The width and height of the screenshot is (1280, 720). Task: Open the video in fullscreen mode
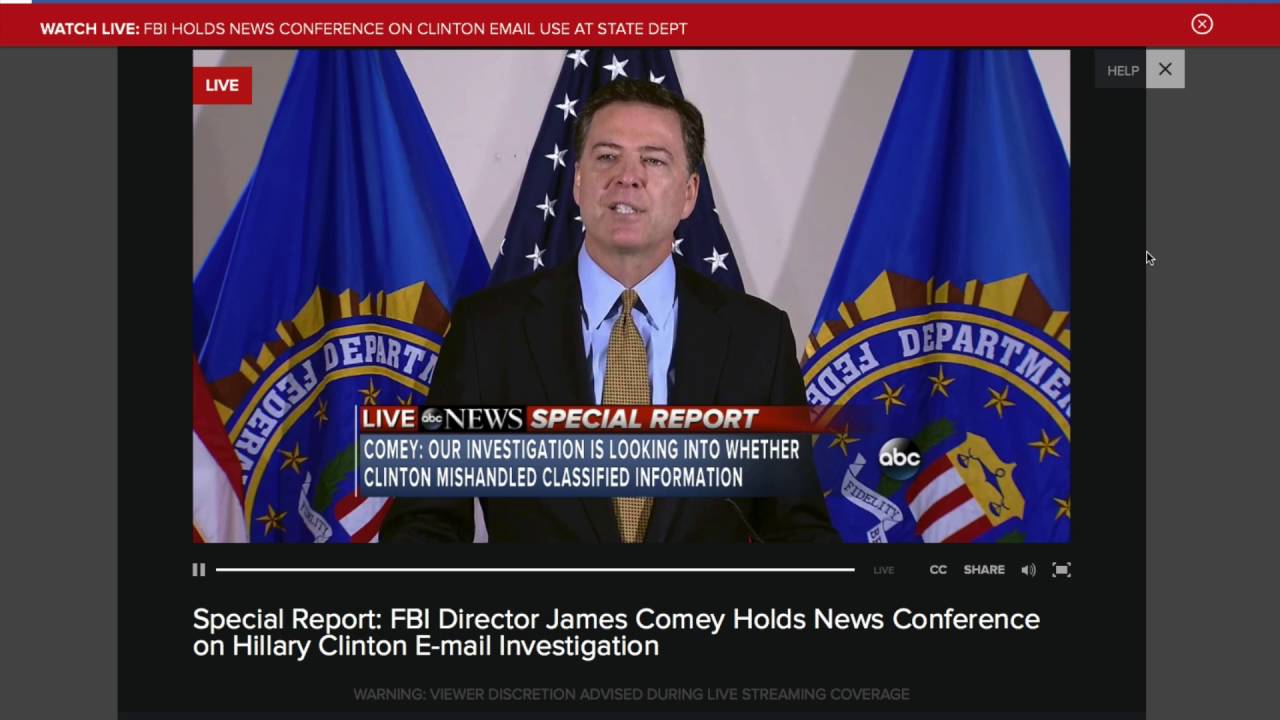[1061, 570]
